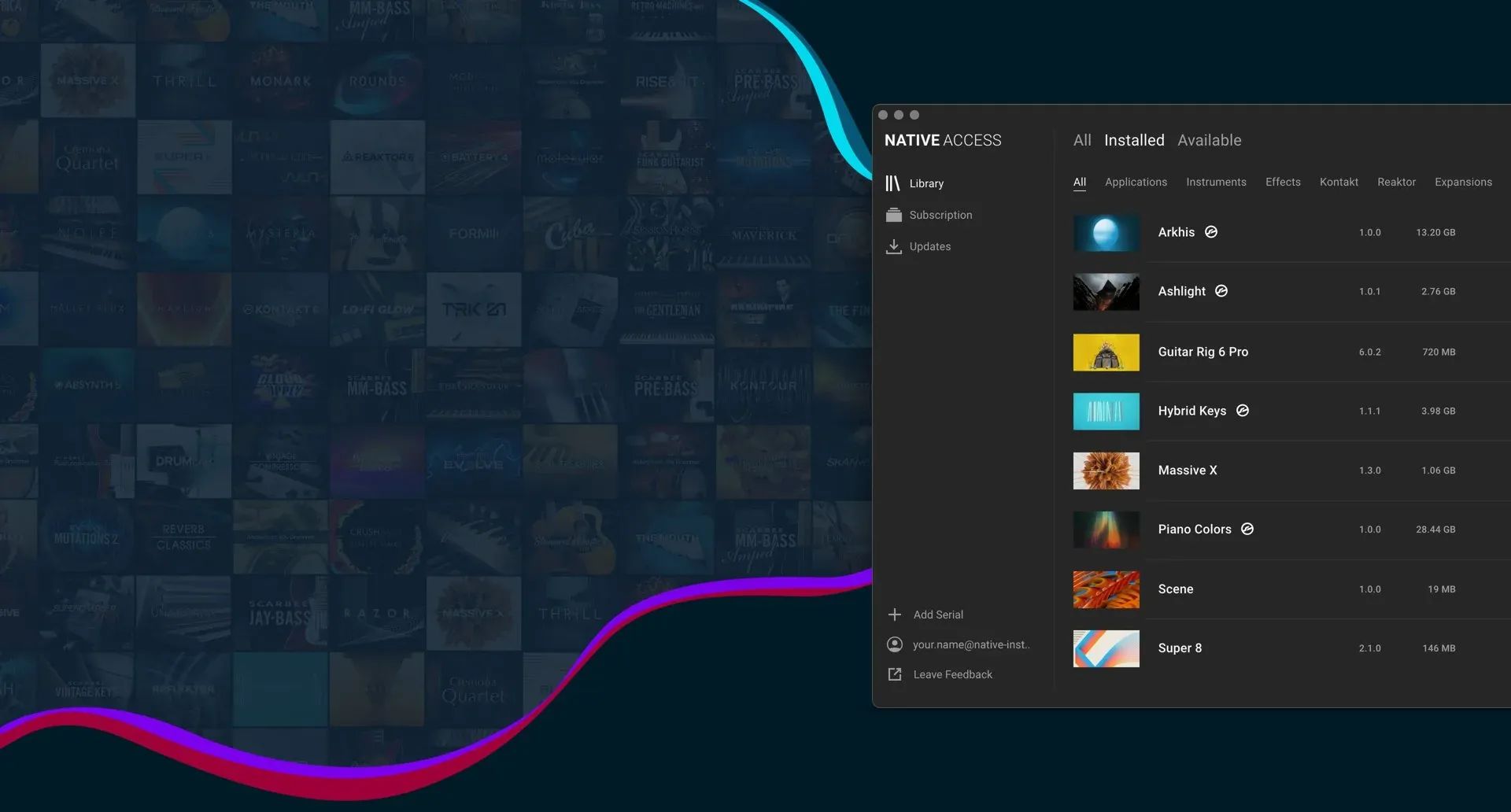Click the Subscription box icon
Screen dimensions: 1511x812
(x=893, y=215)
